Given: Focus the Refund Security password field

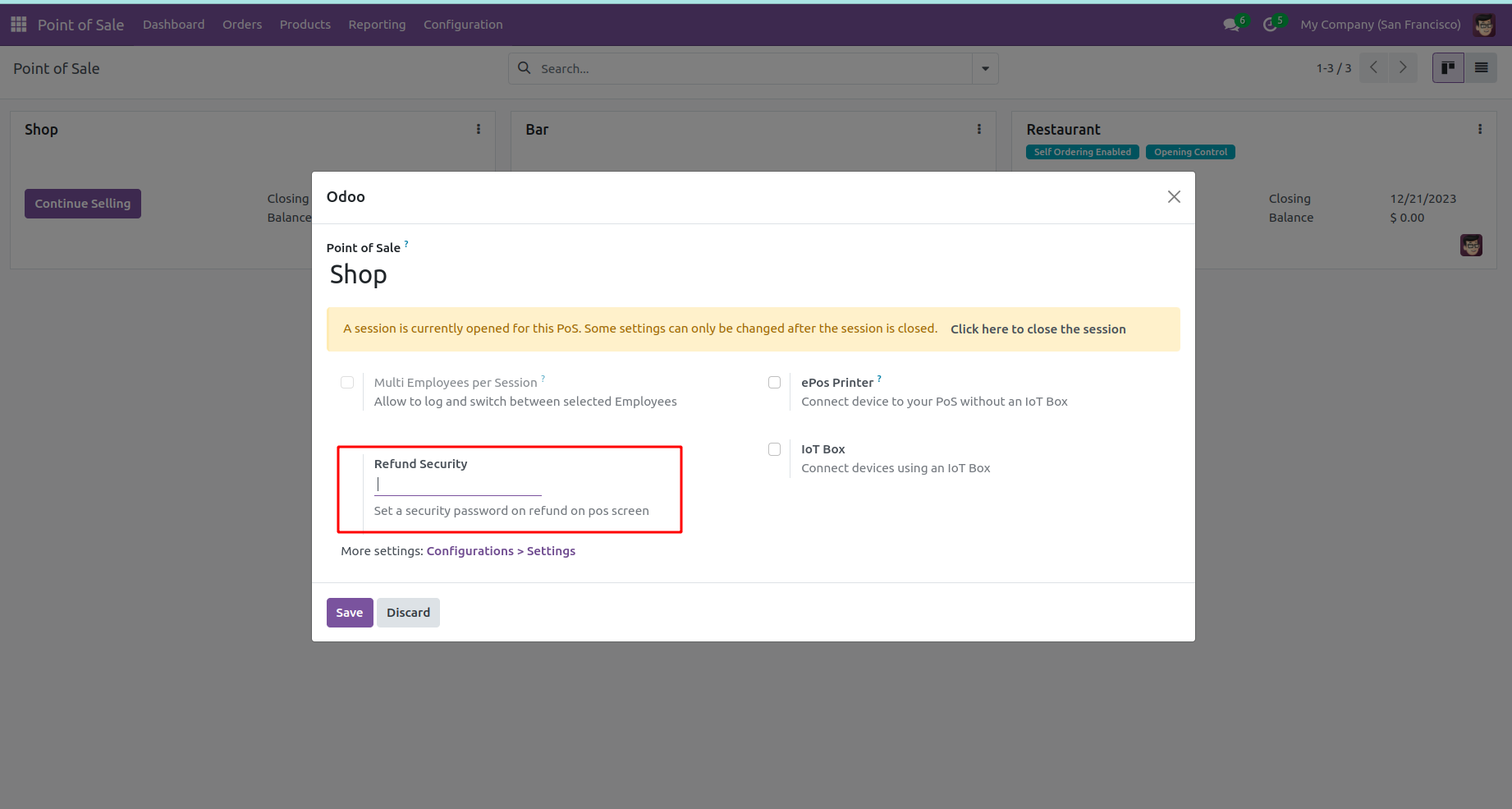Looking at the screenshot, I should pyautogui.click(x=457, y=485).
